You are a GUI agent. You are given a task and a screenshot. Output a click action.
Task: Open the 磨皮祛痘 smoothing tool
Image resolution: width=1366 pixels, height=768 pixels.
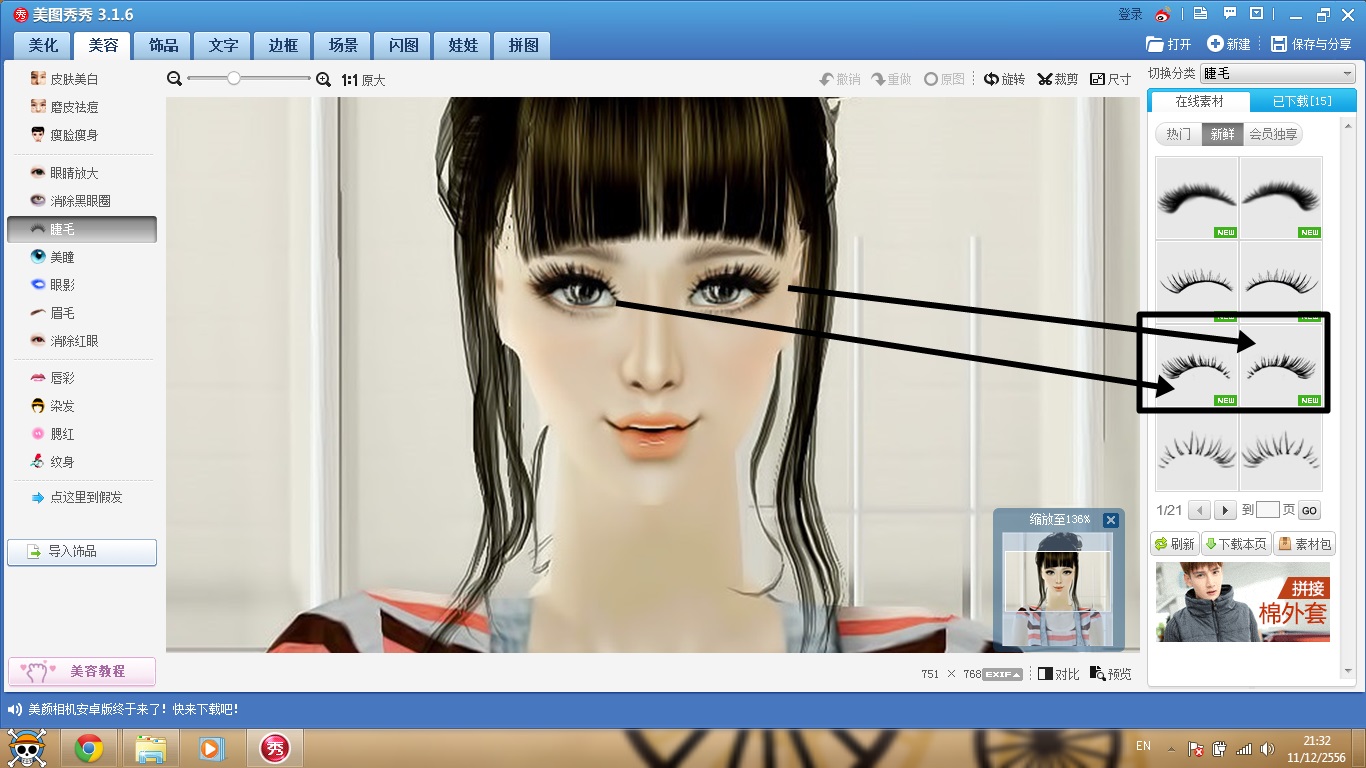tap(64, 107)
